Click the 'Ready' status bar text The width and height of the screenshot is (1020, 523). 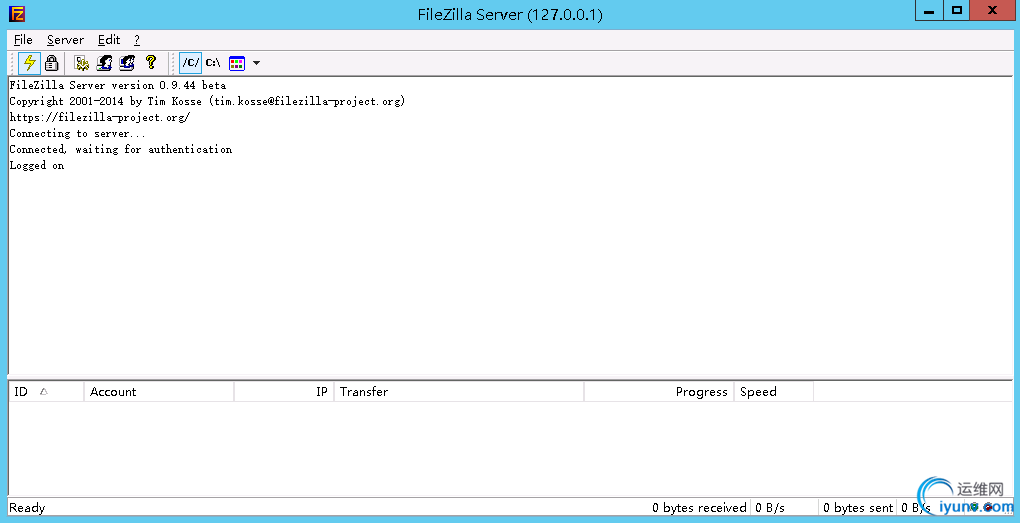click(x=27, y=507)
